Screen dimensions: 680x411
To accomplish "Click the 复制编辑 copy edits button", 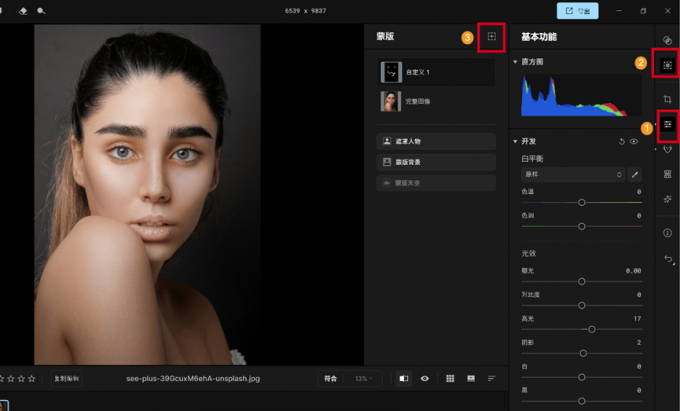I will pyautogui.click(x=67, y=379).
